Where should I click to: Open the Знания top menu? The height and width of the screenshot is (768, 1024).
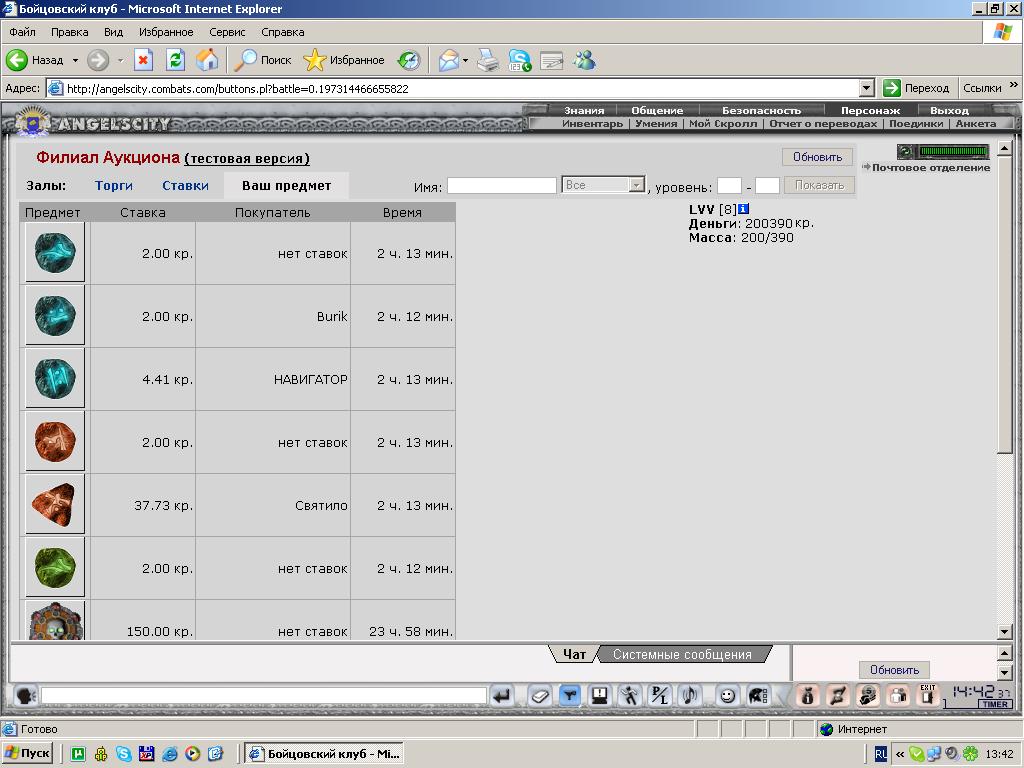point(584,110)
